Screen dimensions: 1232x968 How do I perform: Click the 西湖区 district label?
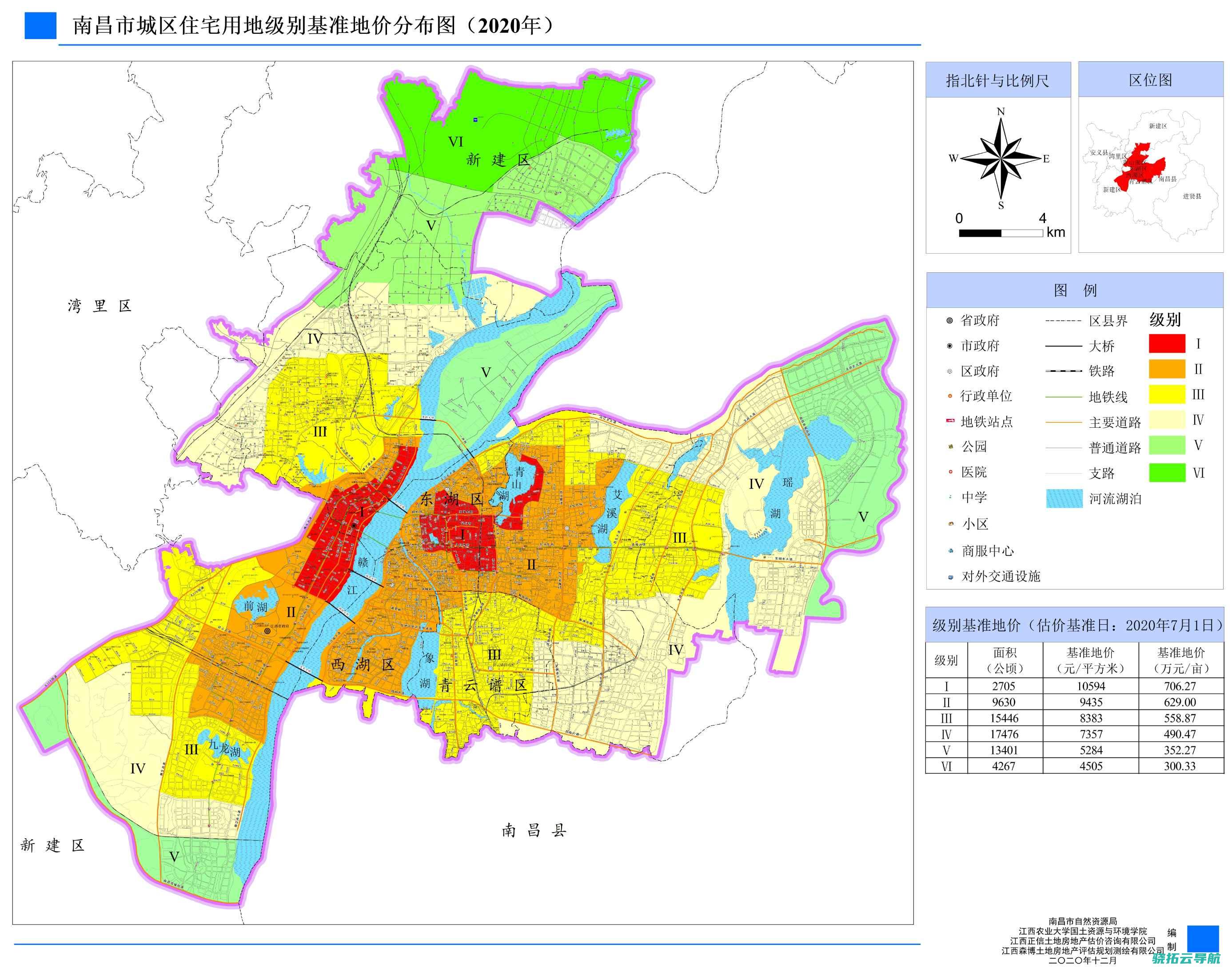(363, 664)
